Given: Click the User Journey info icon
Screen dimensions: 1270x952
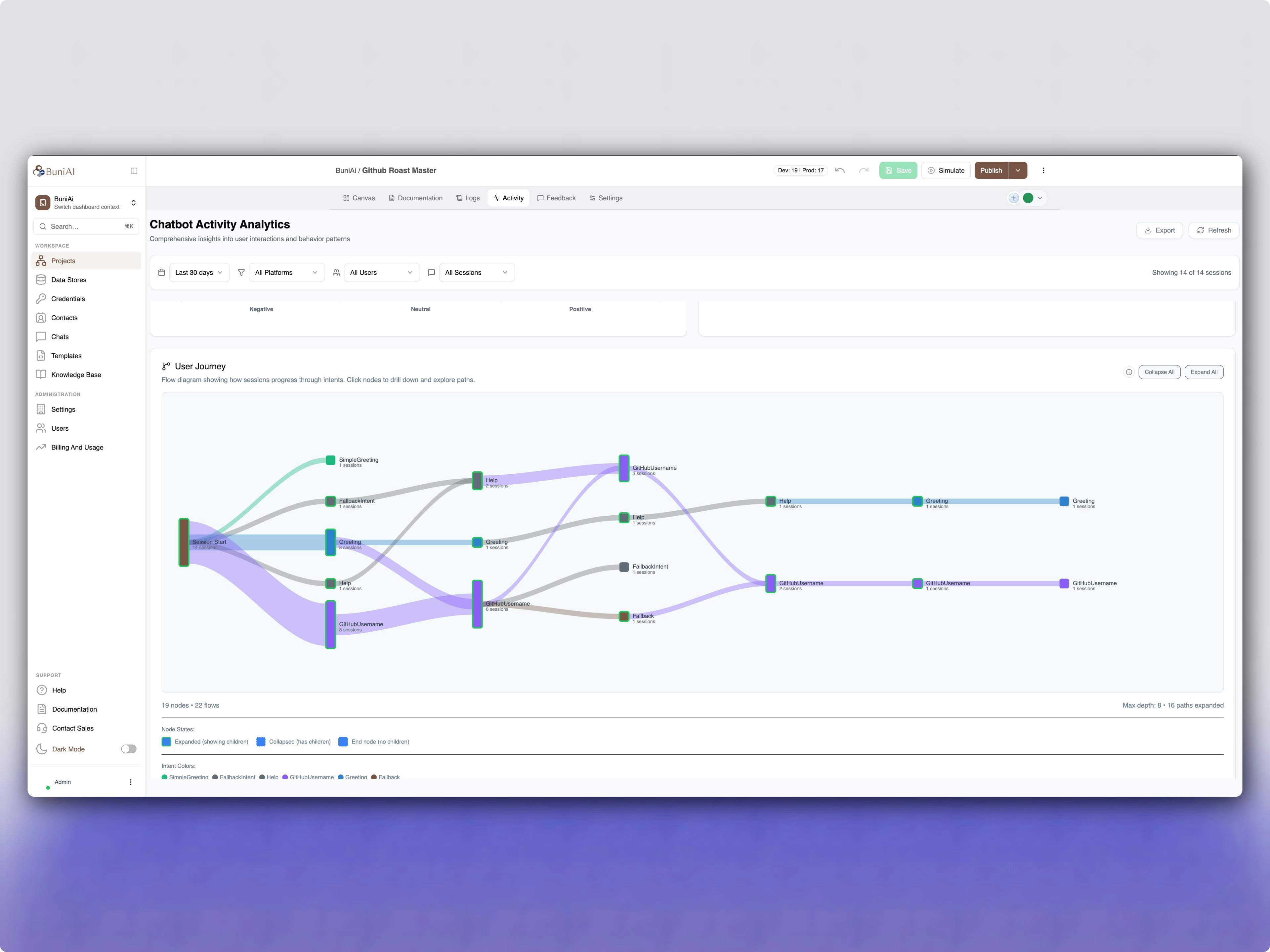Looking at the screenshot, I should point(1129,372).
